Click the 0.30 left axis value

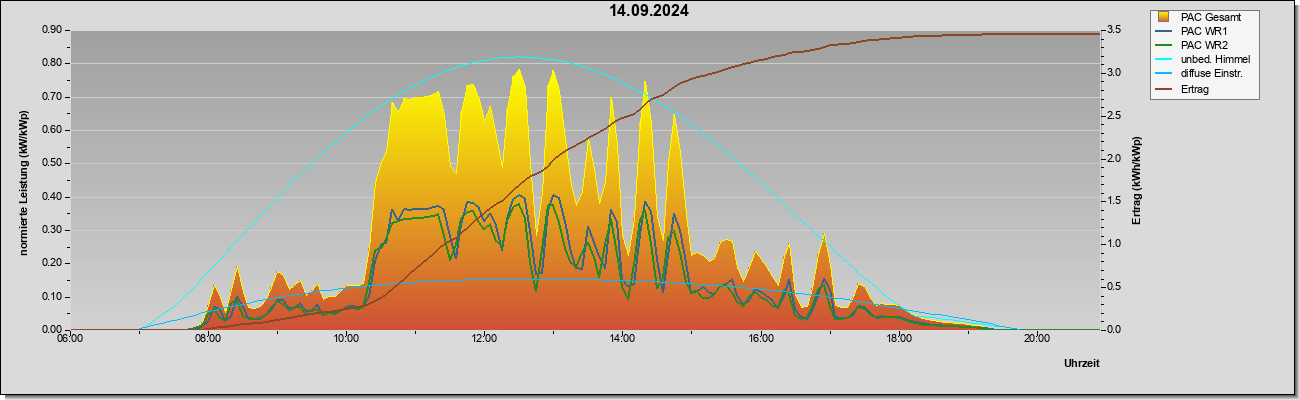coord(52,230)
